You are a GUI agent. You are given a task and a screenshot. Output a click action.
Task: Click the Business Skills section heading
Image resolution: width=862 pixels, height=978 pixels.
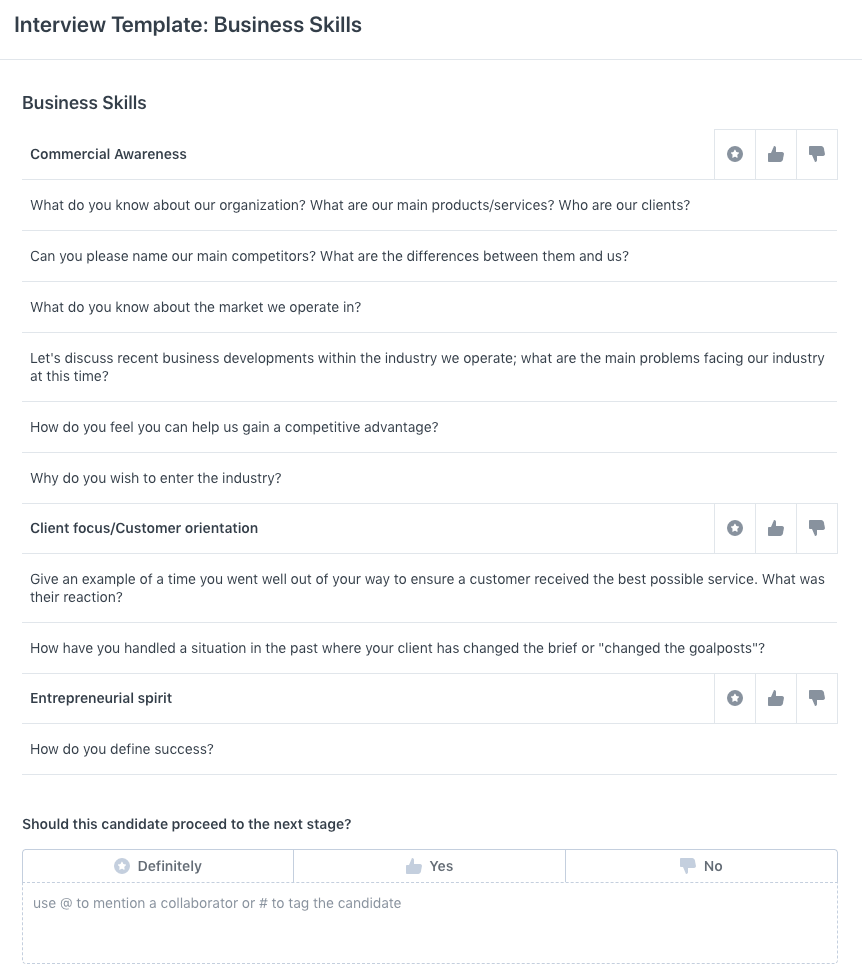(x=84, y=103)
